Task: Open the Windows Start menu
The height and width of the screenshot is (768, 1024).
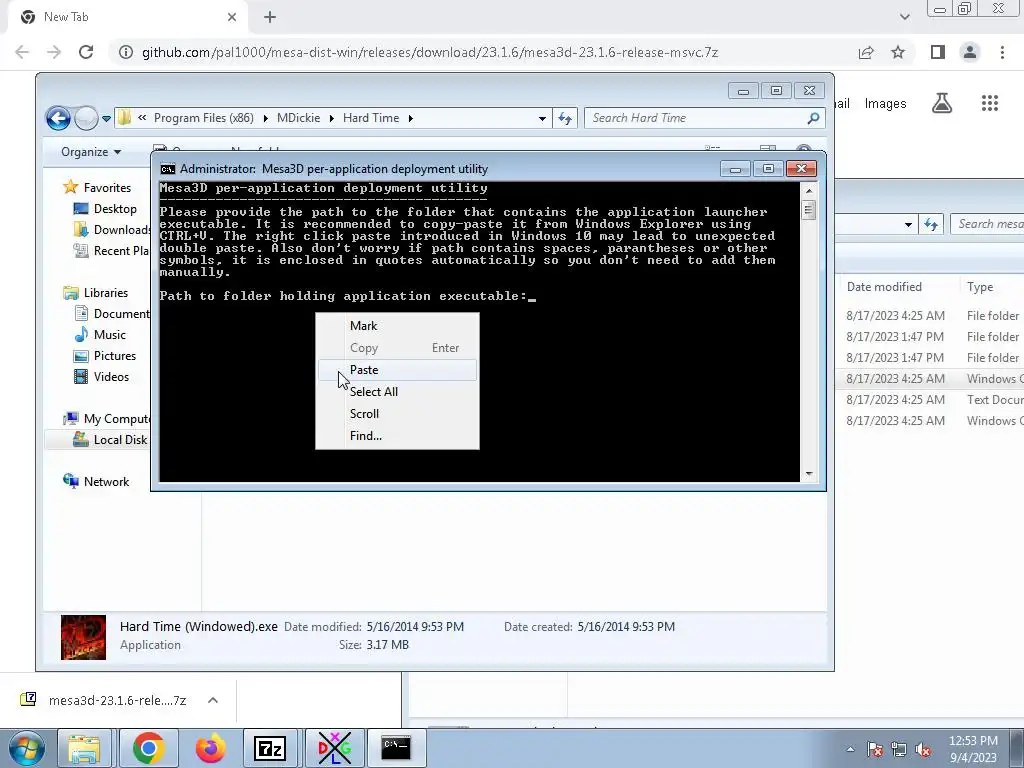Action: click(25, 748)
